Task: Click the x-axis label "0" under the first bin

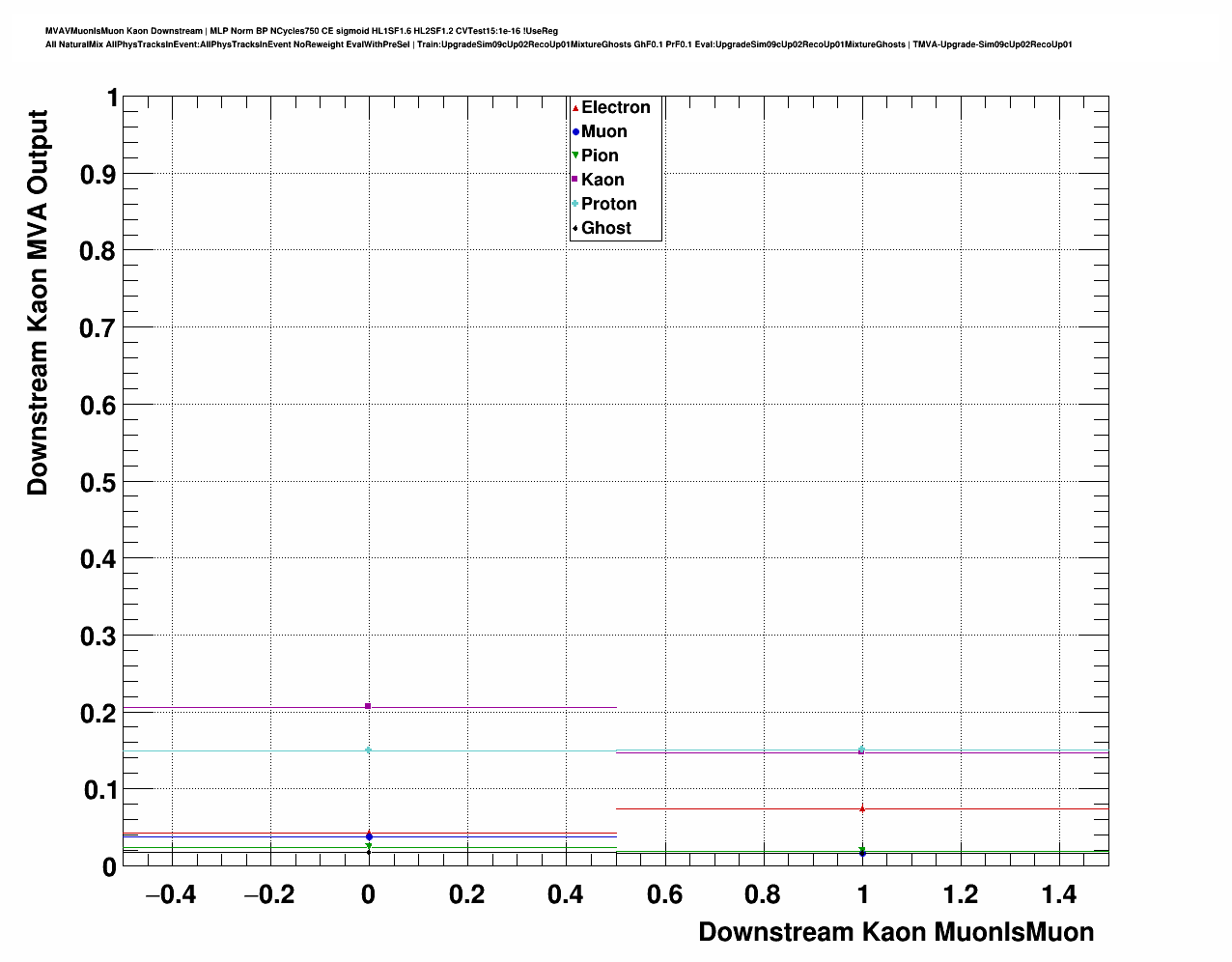Action: click(368, 895)
